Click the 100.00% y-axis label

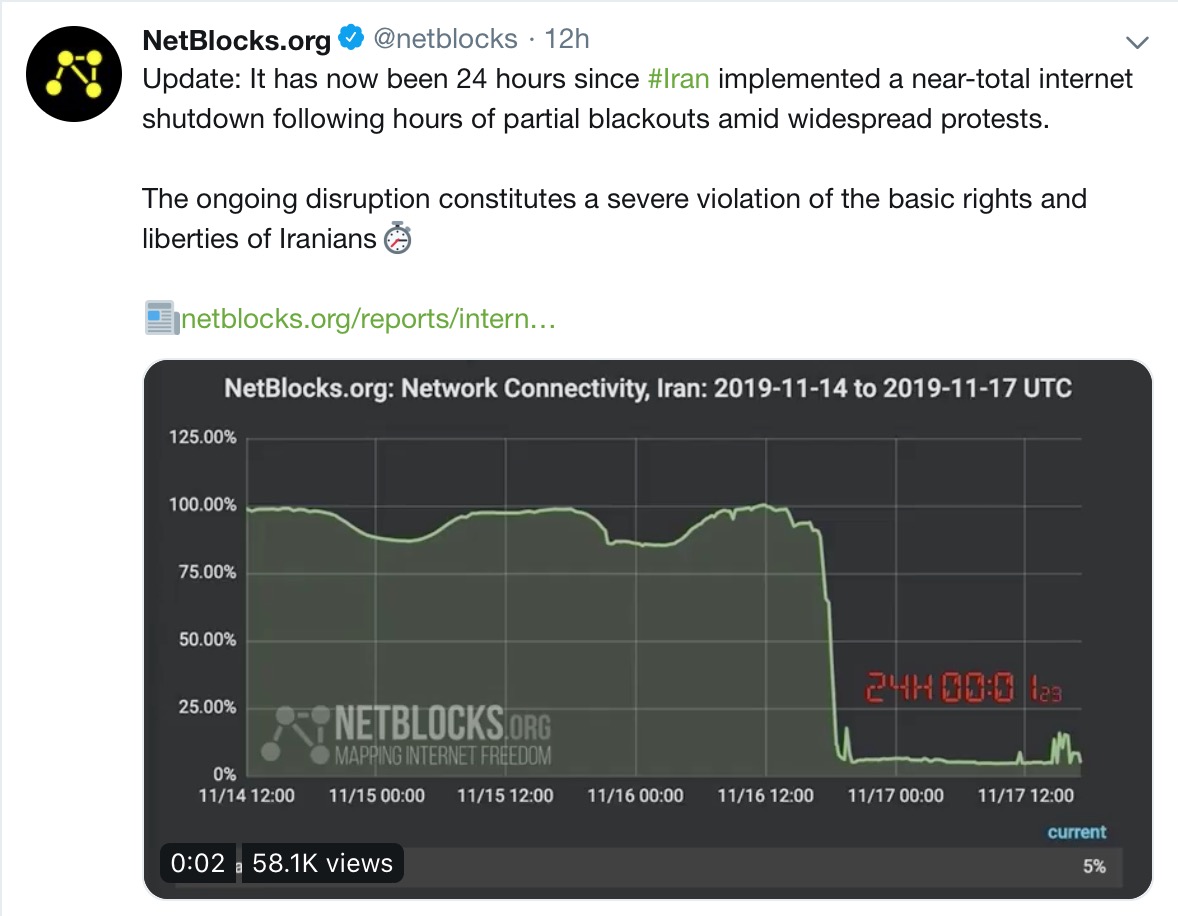point(202,505)
